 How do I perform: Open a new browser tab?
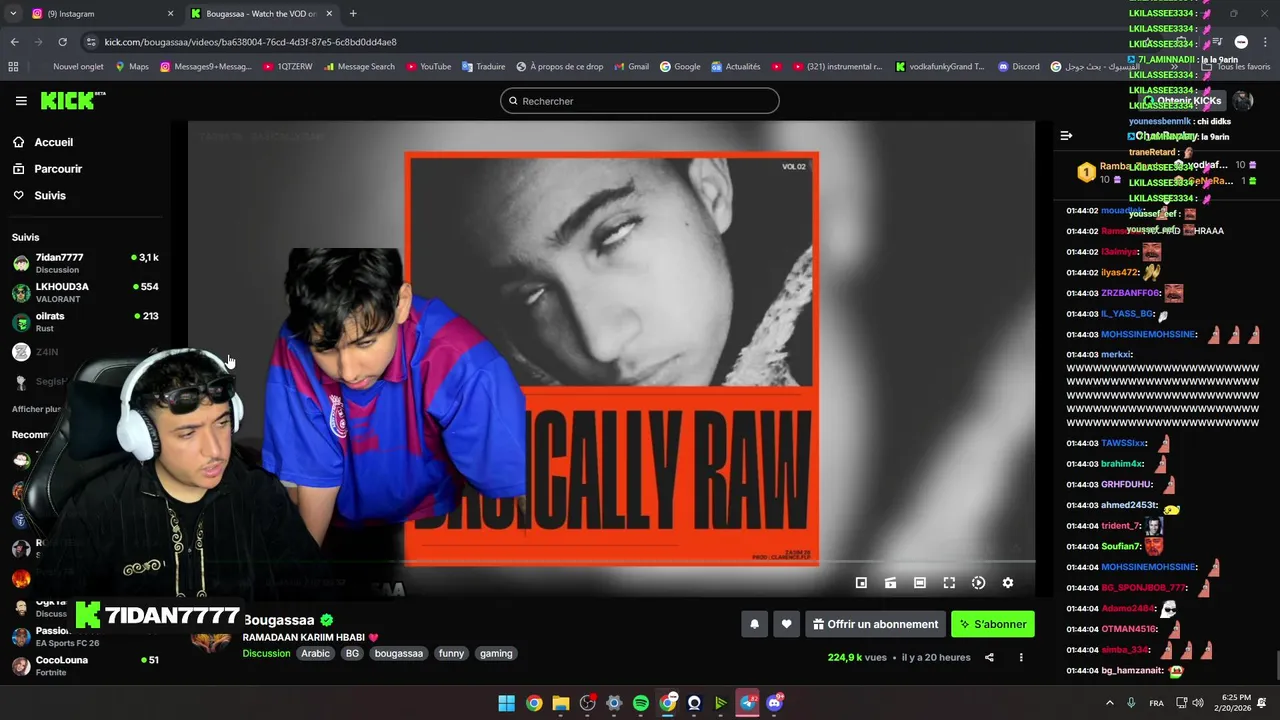pos(353,13)
